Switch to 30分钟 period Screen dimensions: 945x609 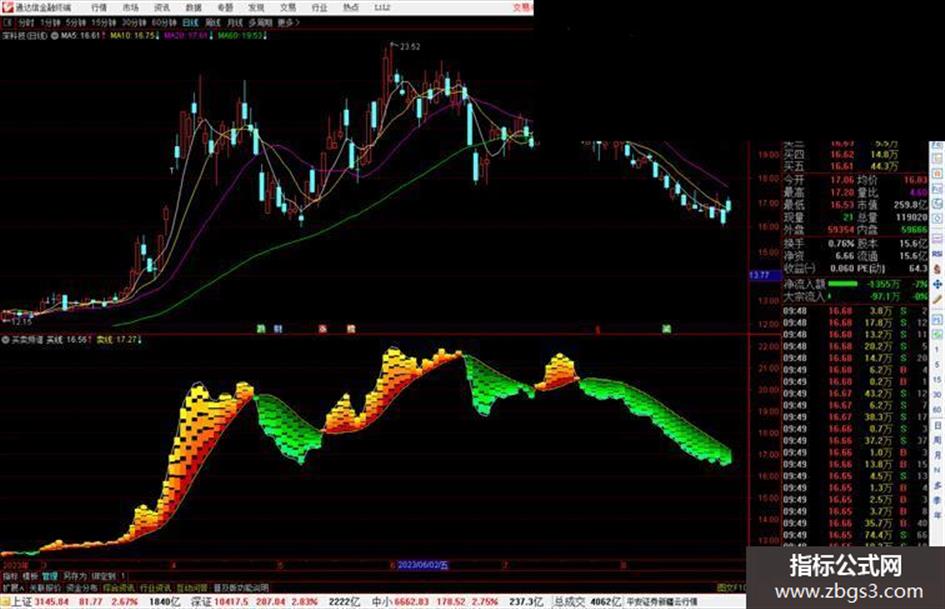[x=134, y=22]
